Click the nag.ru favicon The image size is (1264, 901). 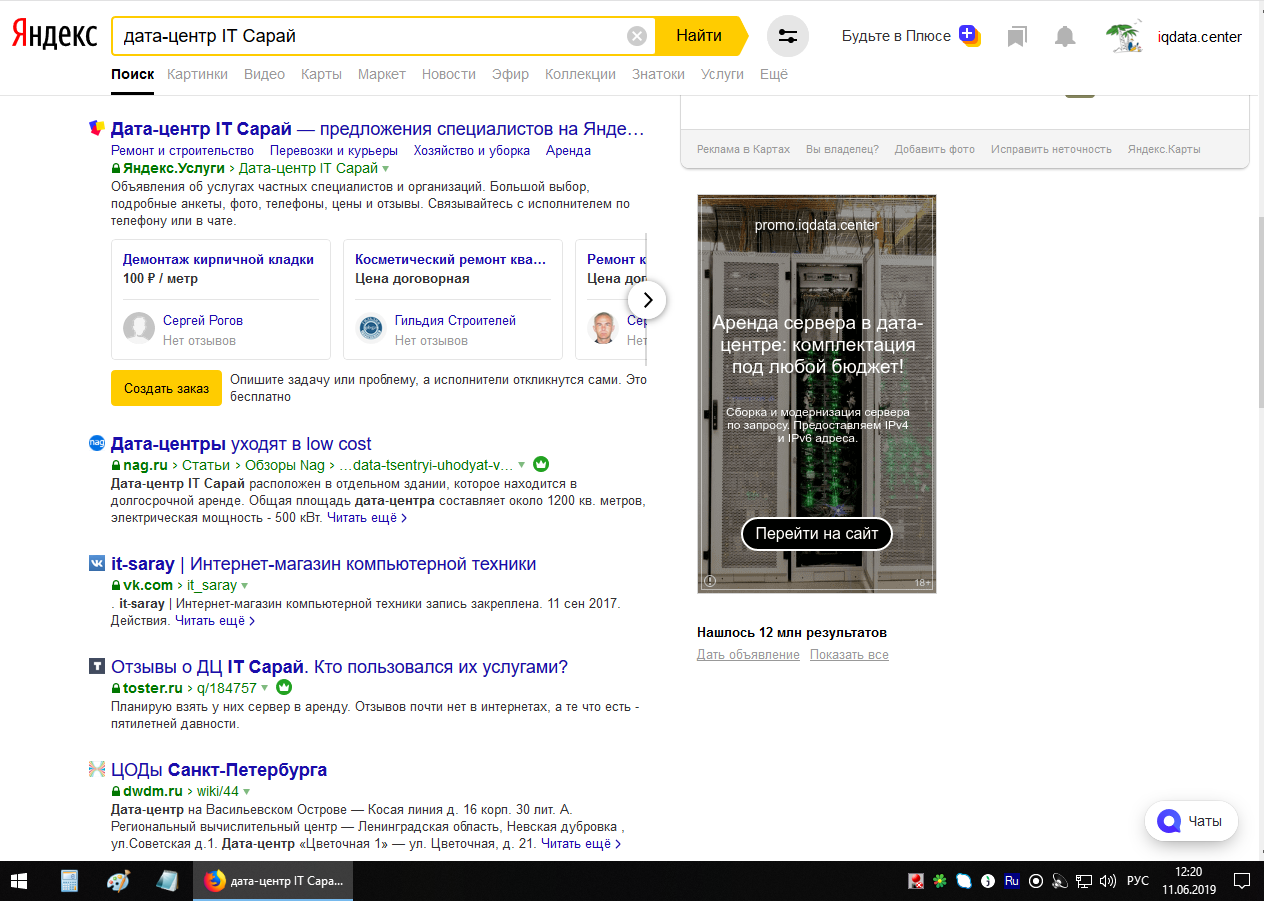(97, 443)
